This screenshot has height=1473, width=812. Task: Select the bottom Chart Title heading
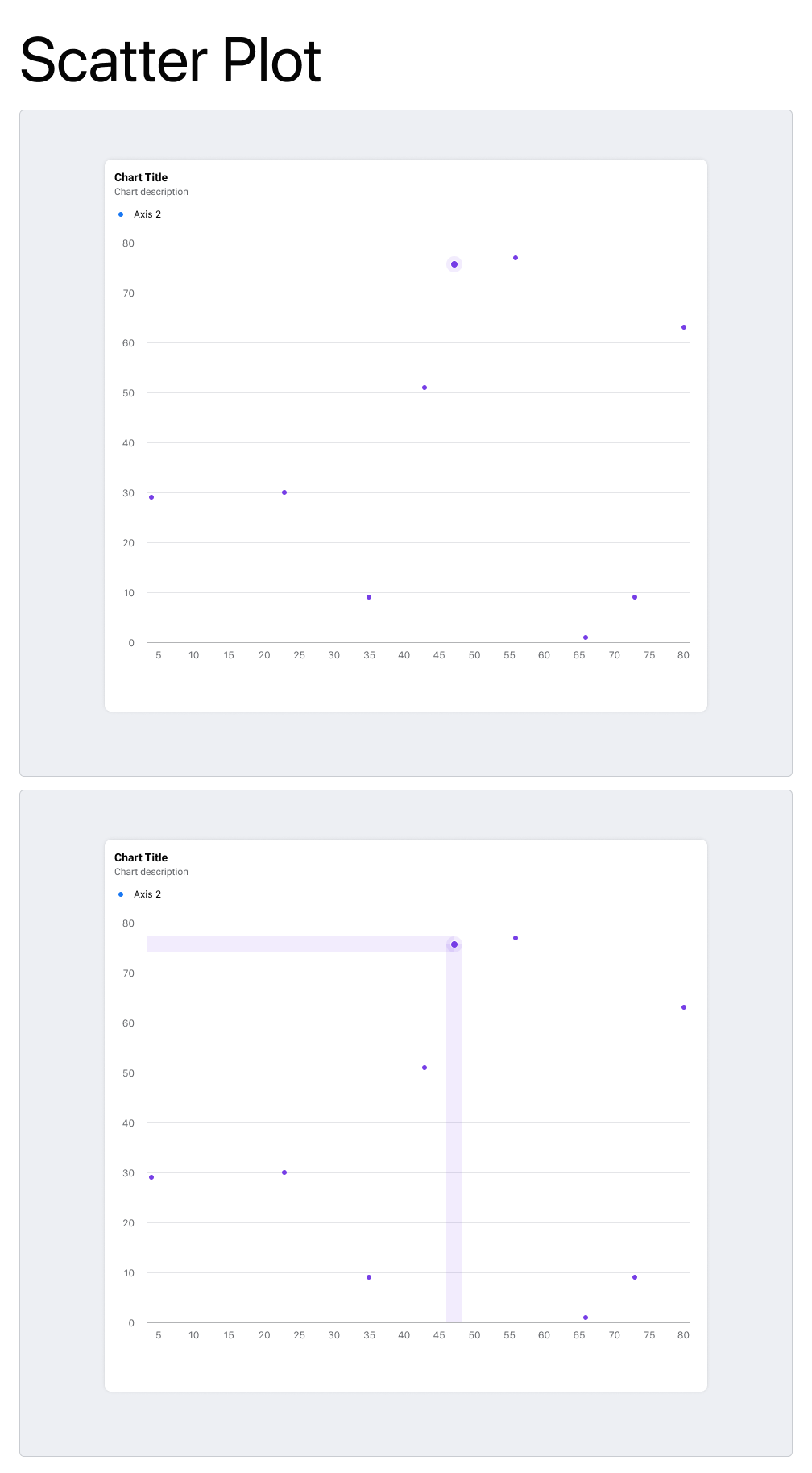click(x=141, y=857)
